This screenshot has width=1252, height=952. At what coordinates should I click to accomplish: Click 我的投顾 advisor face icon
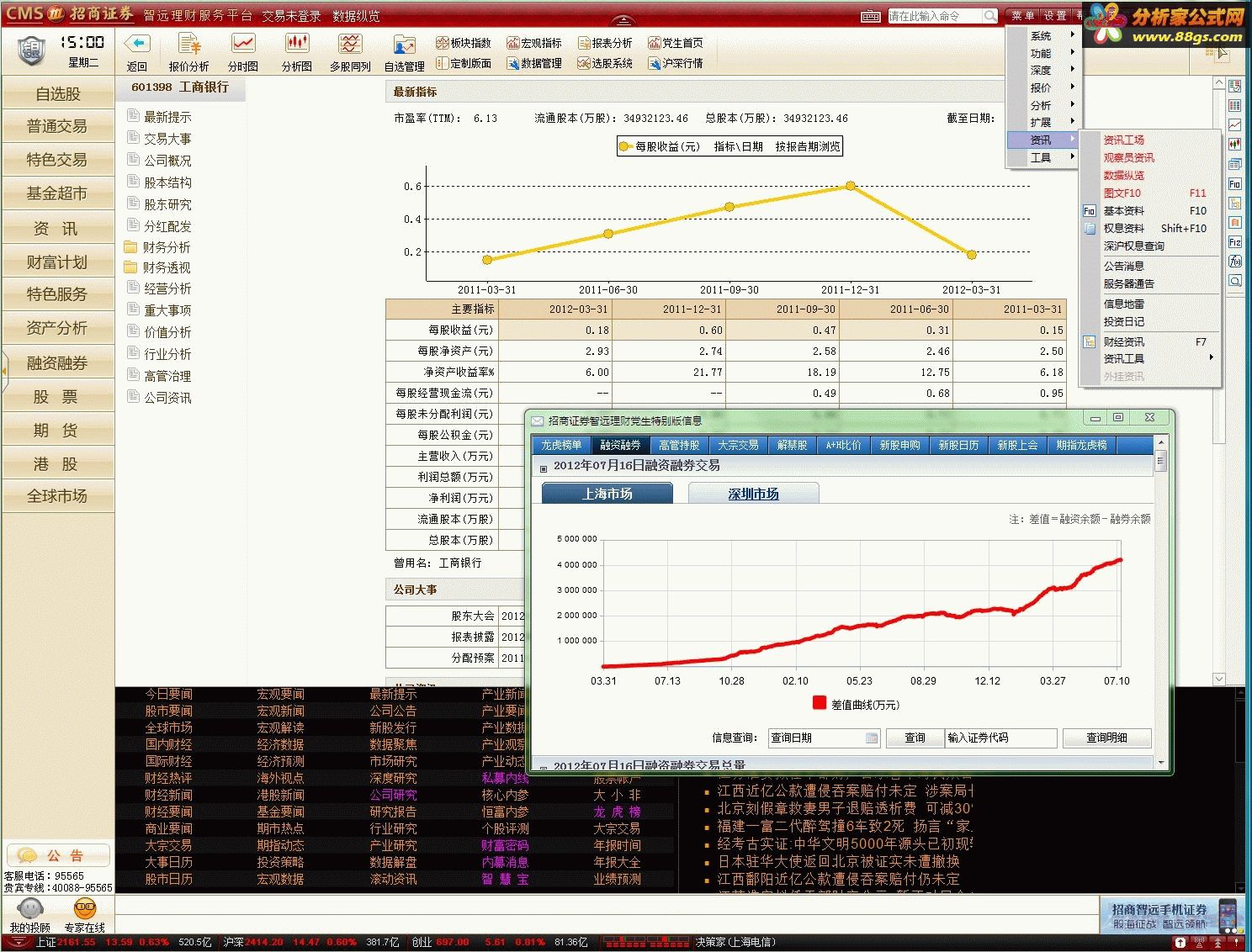pyautogui.click(x=30, y=908)
